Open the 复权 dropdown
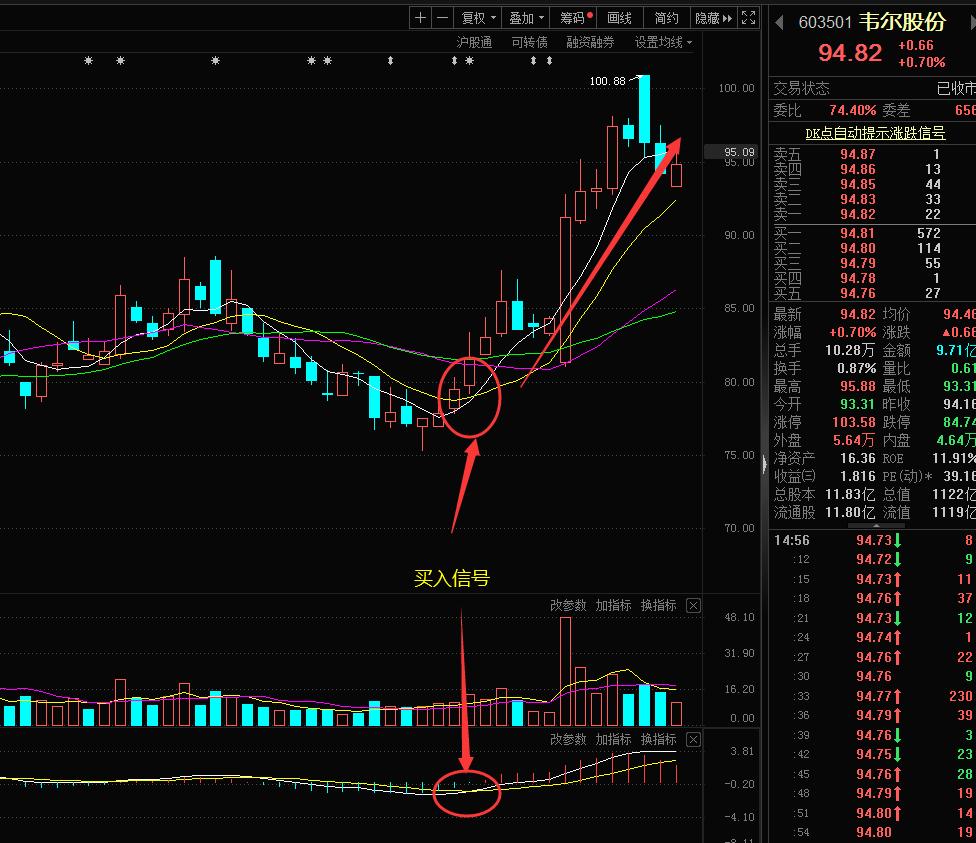The height and width of the screenshot is (843, 976). pyautogui.click(x=478, y=18)
